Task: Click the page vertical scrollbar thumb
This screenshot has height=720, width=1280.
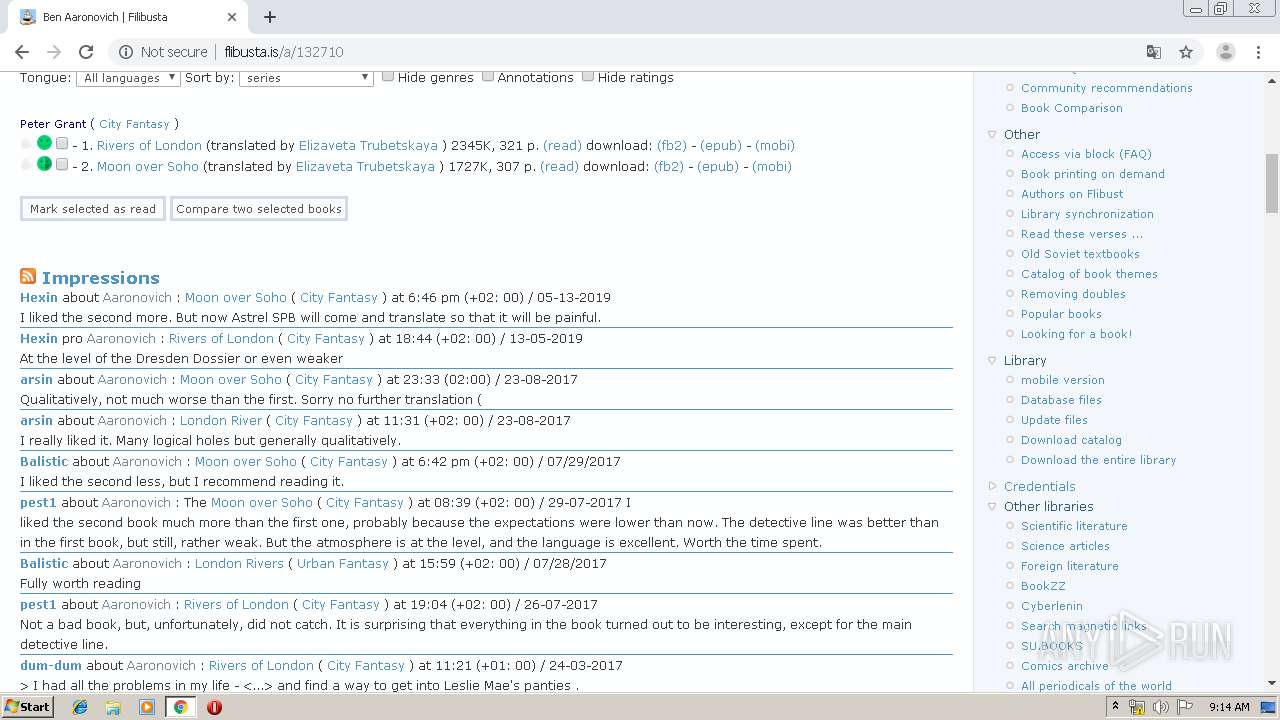Action: pyautogui.click(x=1272, y=183)
